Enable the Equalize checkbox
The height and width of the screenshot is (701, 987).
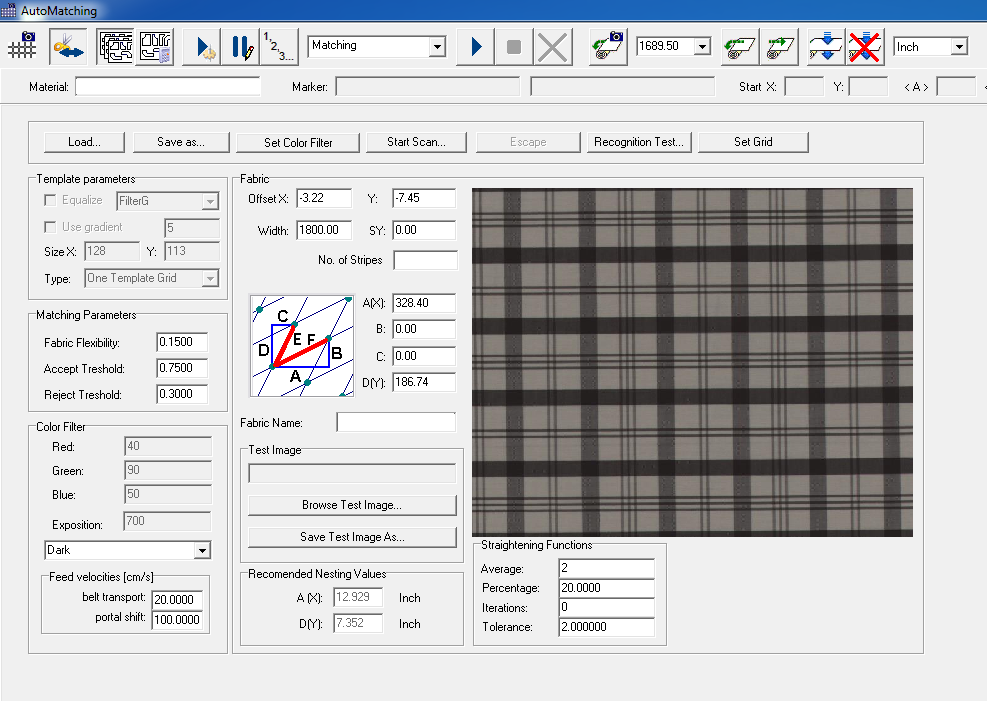(48, 200)
